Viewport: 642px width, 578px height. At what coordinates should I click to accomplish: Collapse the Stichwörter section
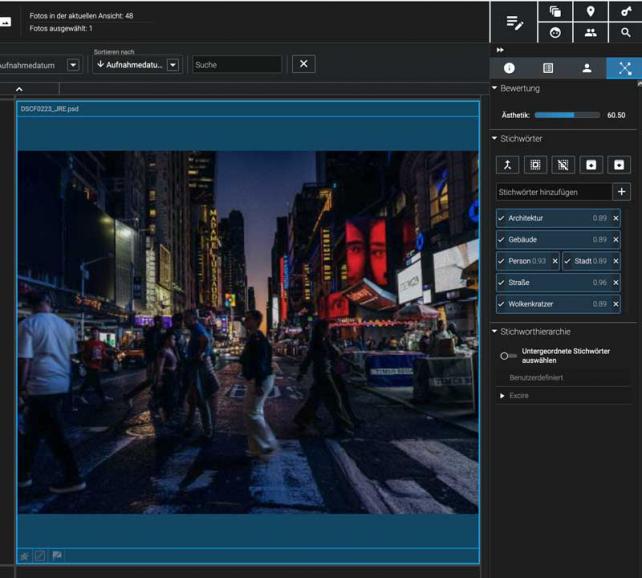[x=494, y=138]
